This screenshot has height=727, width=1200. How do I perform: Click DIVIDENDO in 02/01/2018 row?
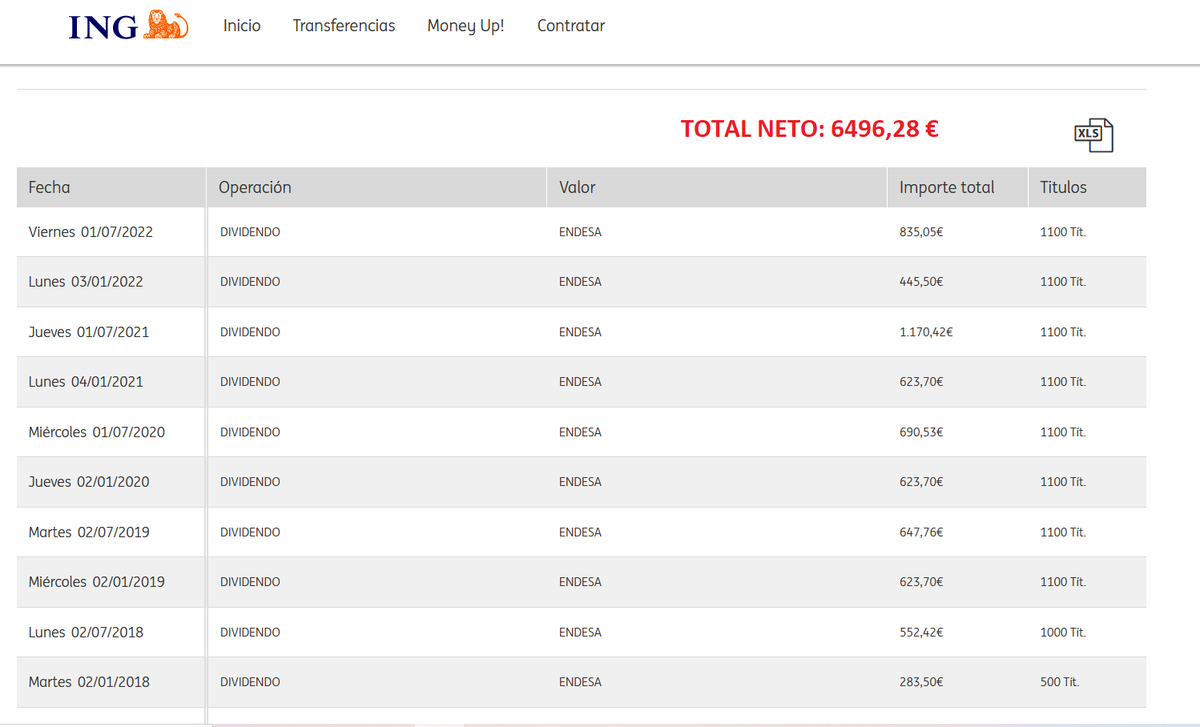click(x=250, y=682)
